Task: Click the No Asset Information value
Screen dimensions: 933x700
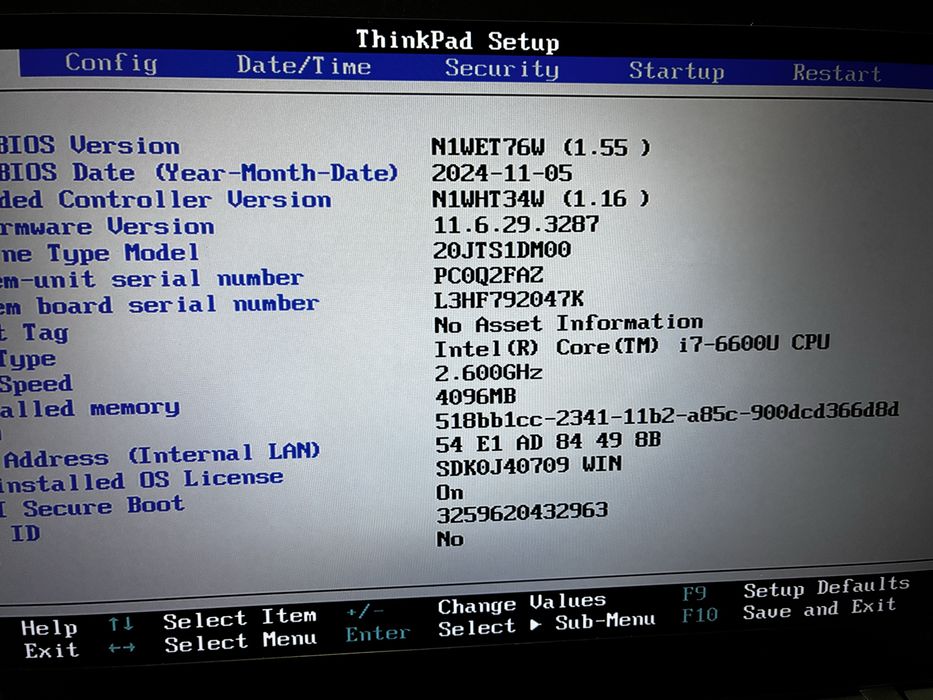Action: [568, 324]
